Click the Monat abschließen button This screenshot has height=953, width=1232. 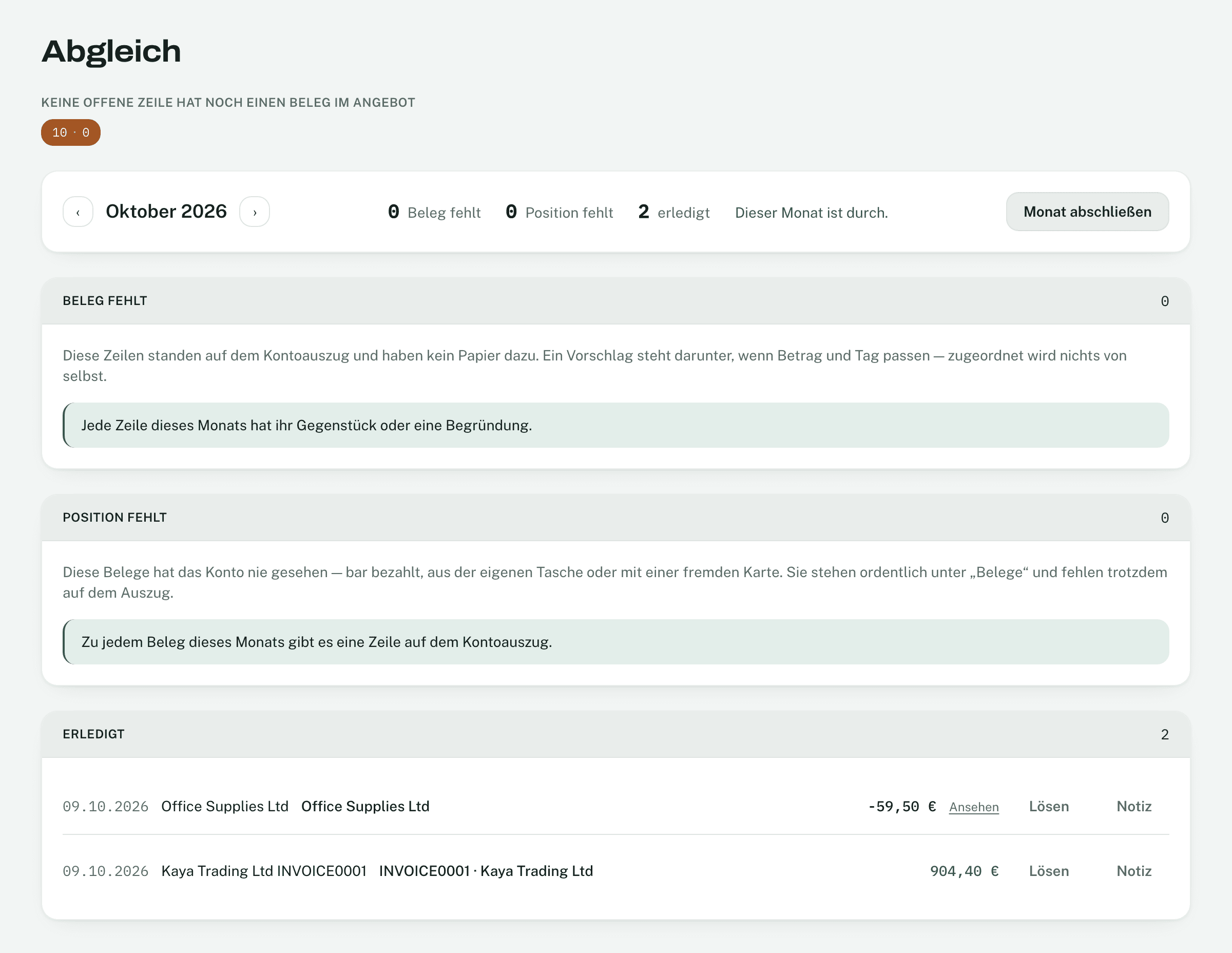click(x=1087, y=212)
